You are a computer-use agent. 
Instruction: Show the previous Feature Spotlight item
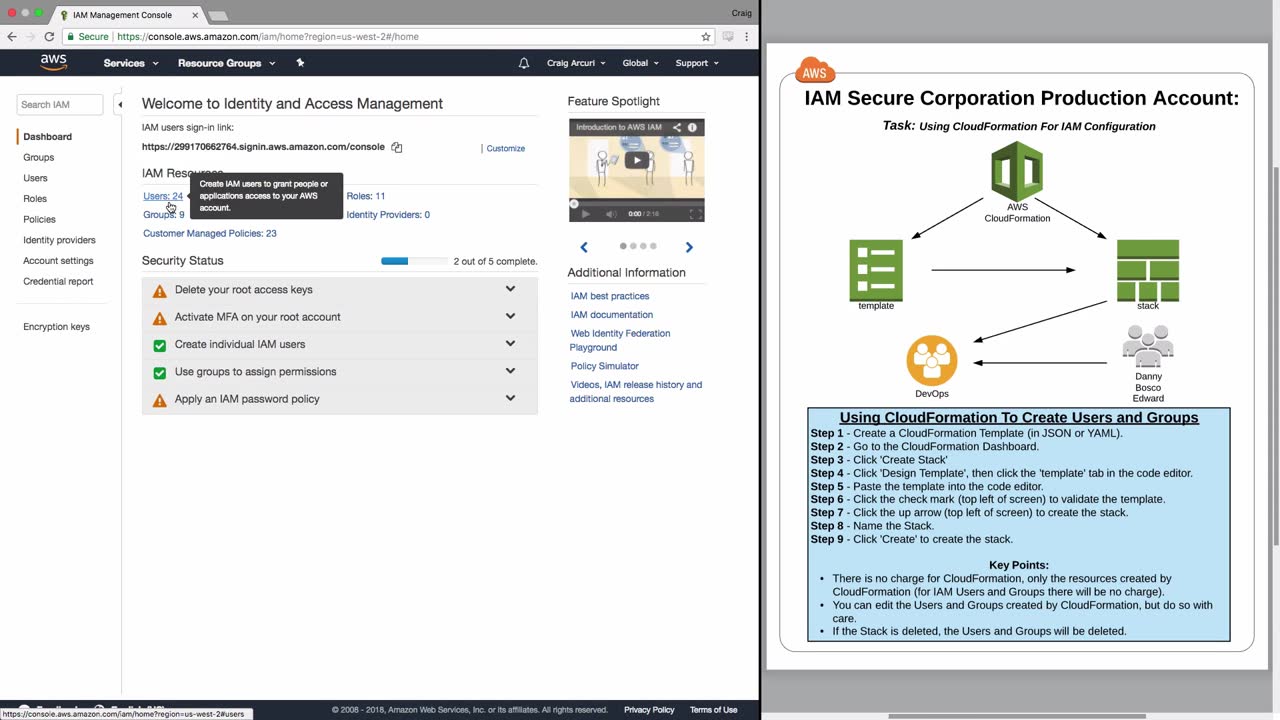click(584, 247)
